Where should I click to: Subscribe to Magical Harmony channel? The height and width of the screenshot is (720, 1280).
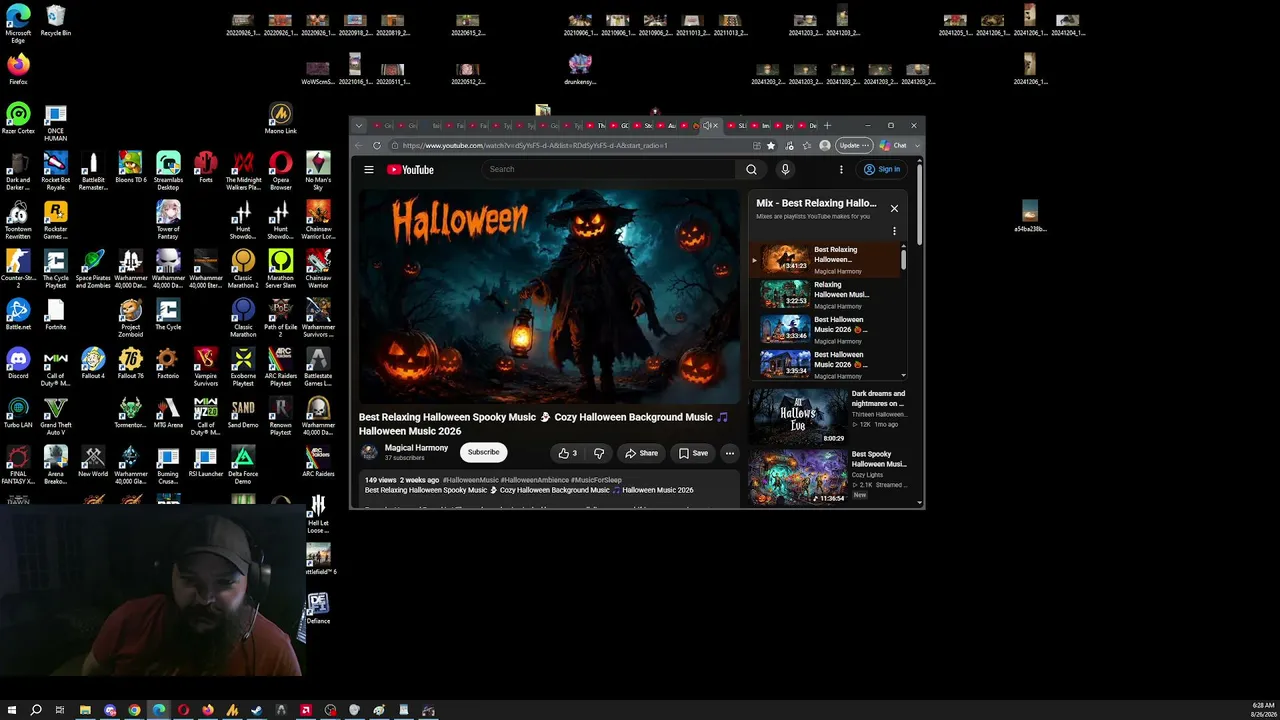(483, 452)
